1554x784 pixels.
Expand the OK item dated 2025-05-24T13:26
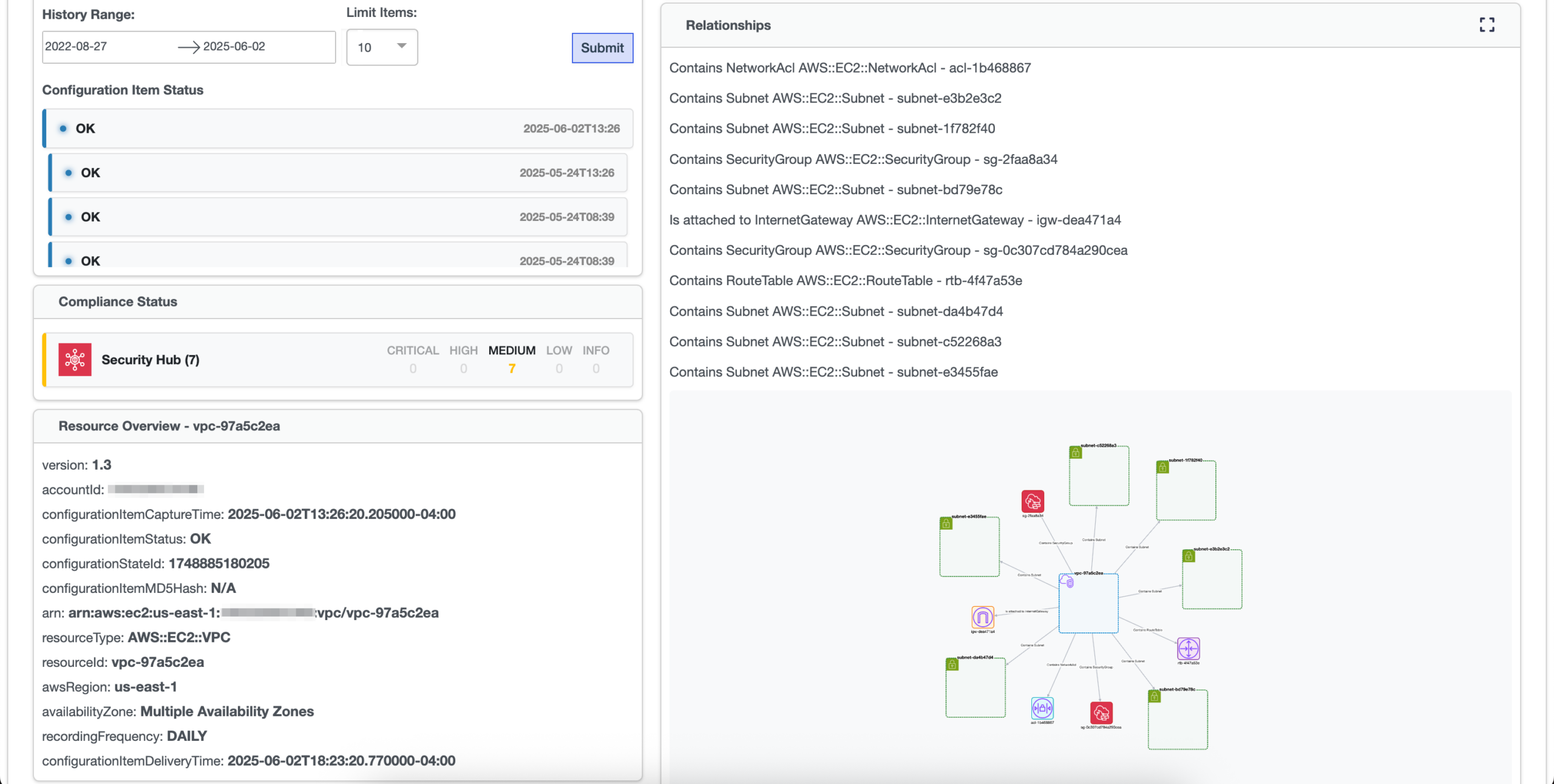pyautogui.click(x=339, y=173)
